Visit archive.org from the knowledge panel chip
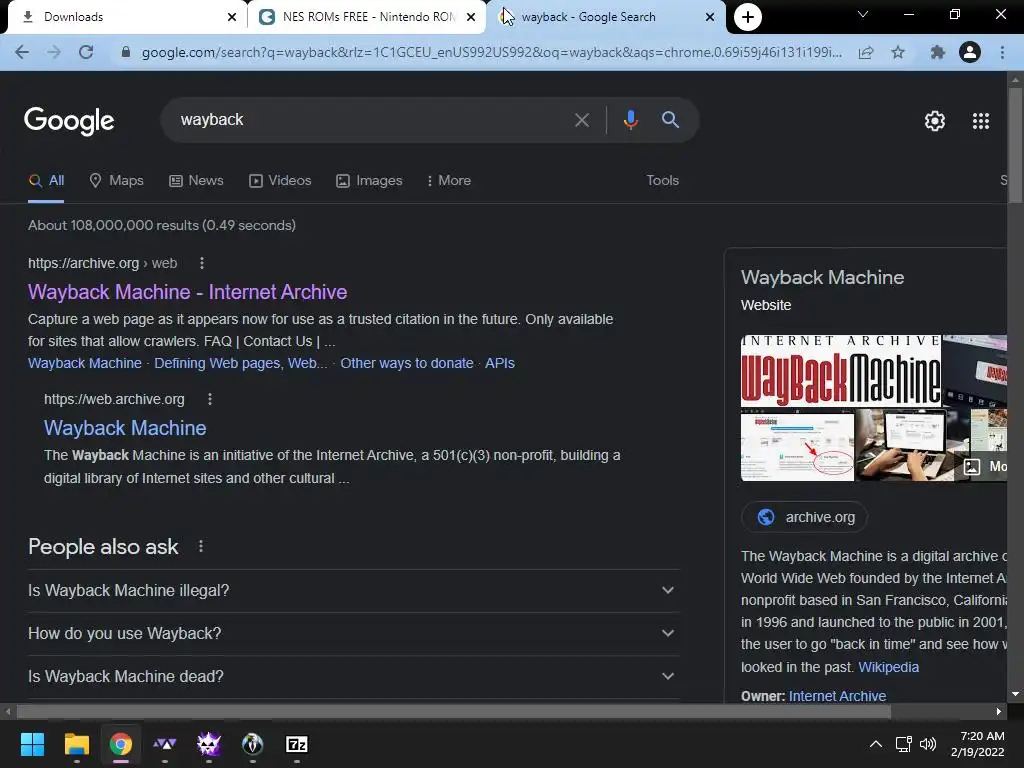This screenshot has height=768, width=1024. (x=804, y=517)
